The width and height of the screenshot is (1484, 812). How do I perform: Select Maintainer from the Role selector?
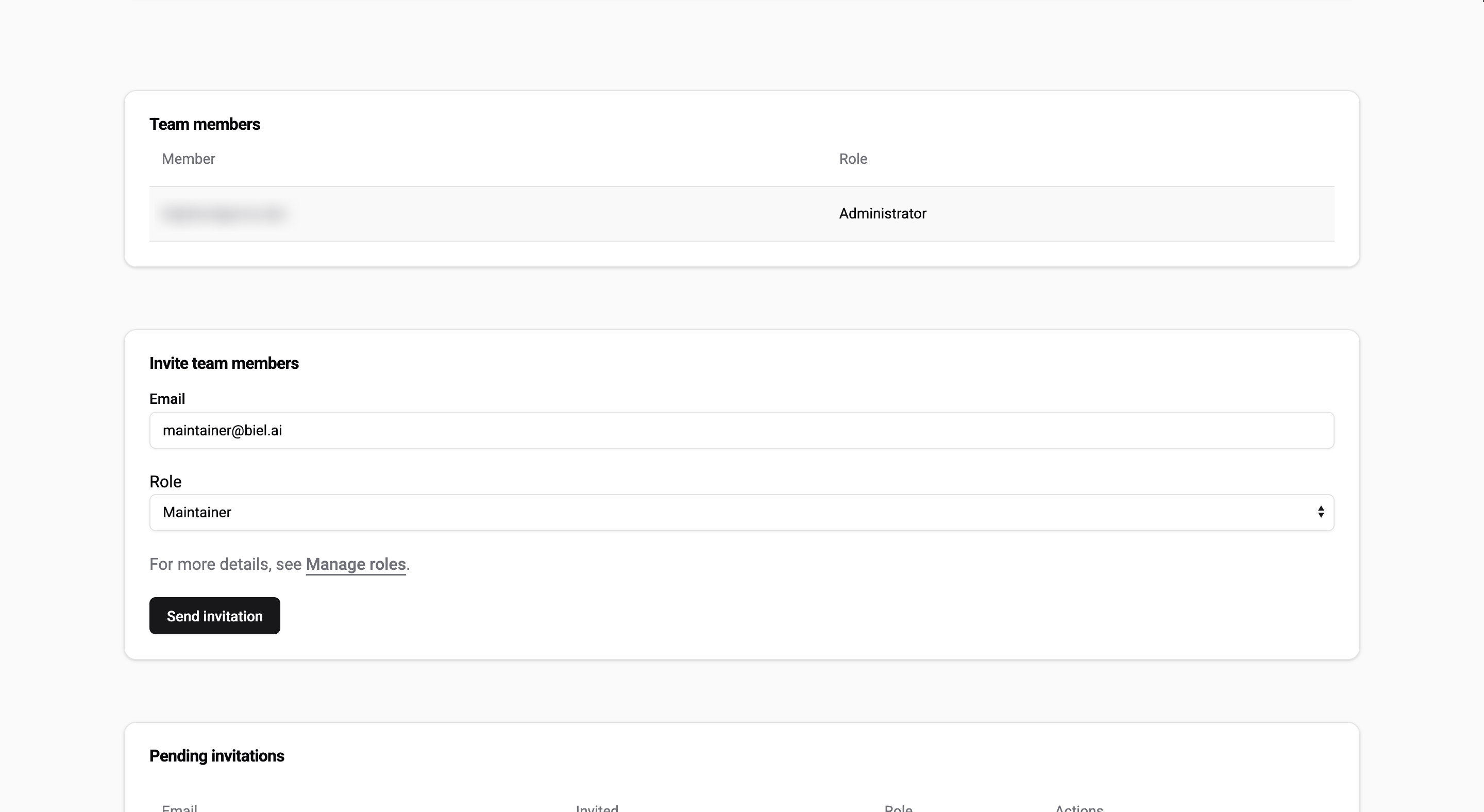(x=741, y=512)
